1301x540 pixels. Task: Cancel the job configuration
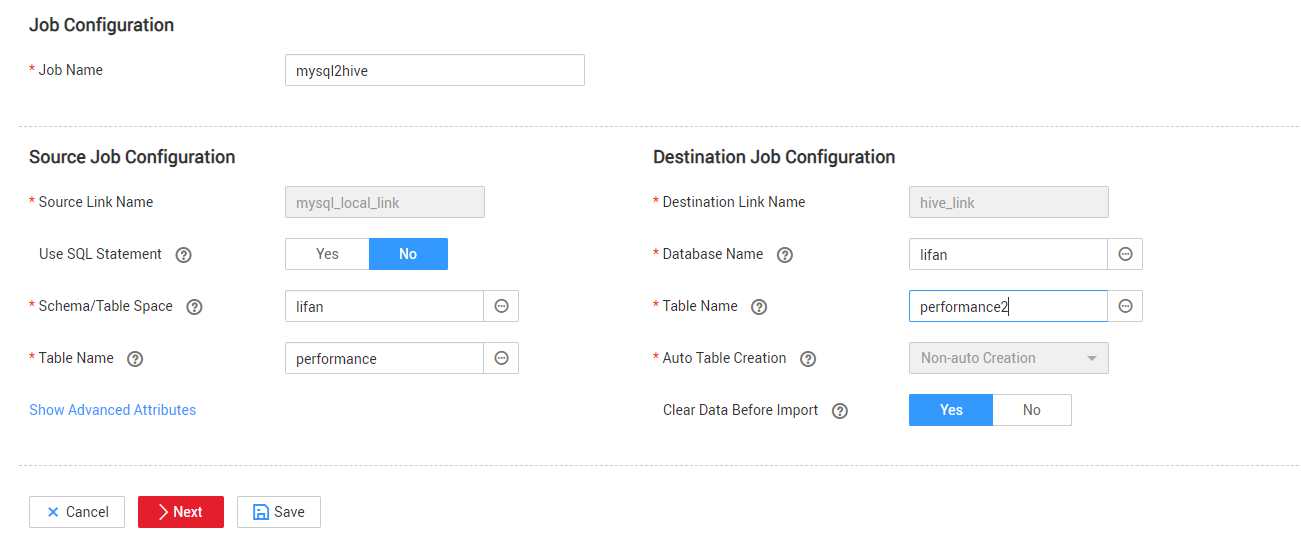pos(77,512)
